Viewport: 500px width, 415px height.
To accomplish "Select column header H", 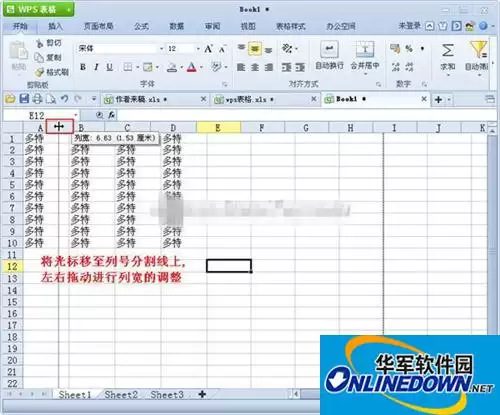I will point(350,128).
